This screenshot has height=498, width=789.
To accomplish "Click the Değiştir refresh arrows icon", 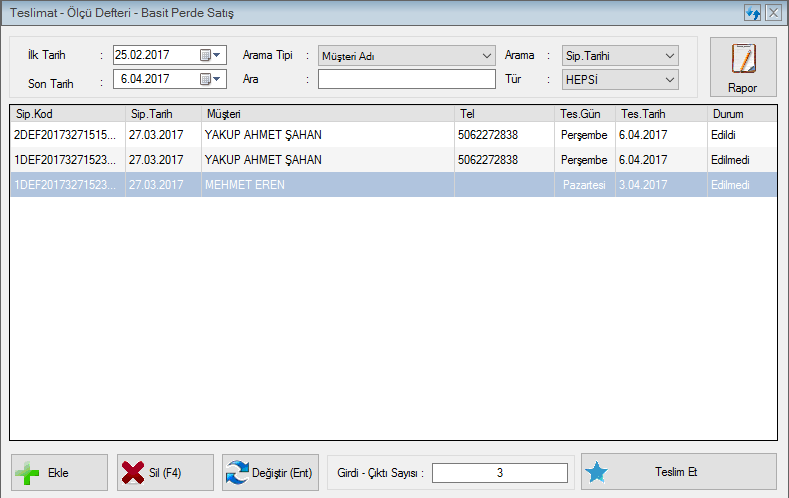I will click(x=238, y=473).
